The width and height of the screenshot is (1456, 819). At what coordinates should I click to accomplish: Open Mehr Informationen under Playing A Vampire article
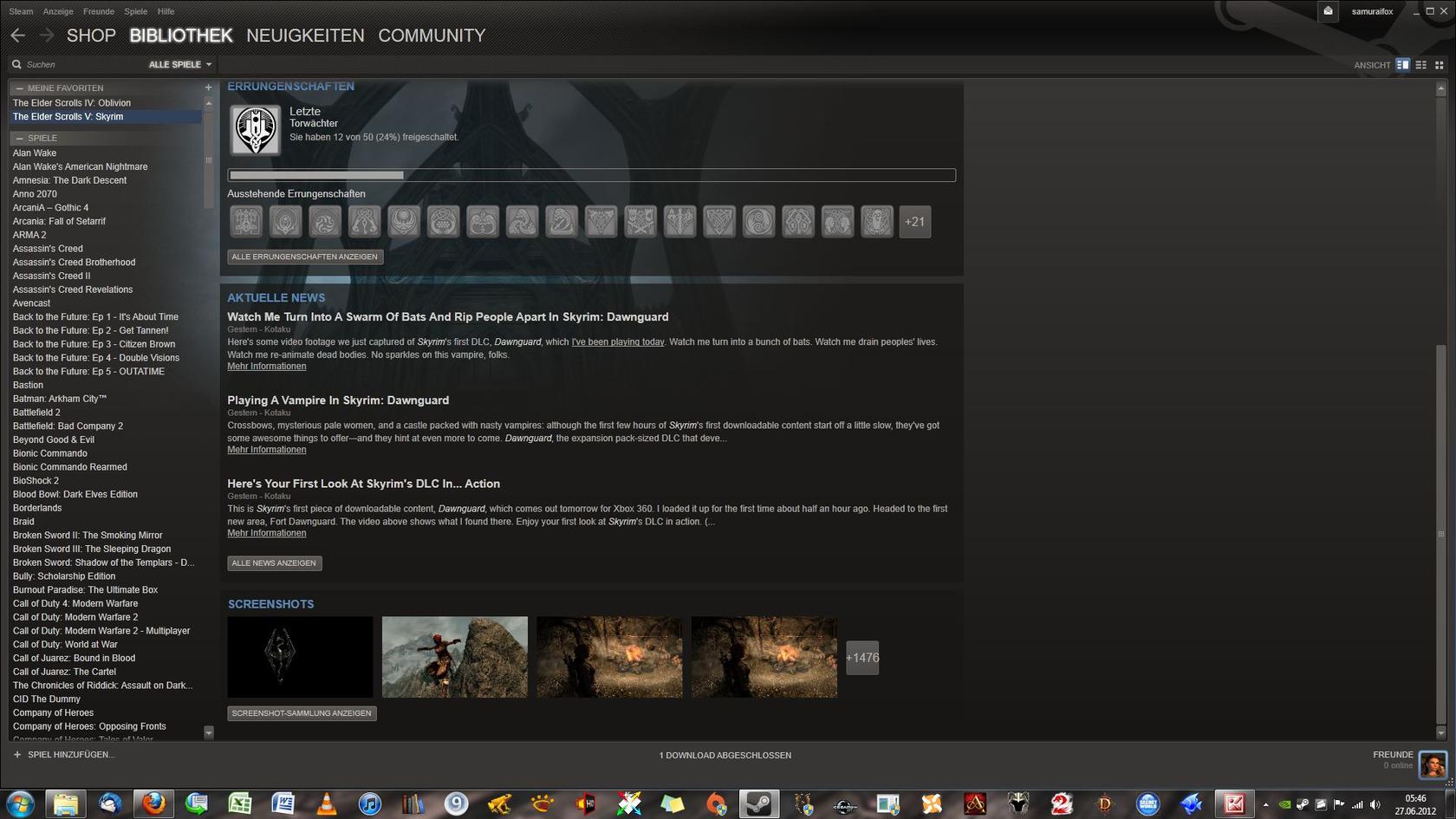tap(266, 450)
